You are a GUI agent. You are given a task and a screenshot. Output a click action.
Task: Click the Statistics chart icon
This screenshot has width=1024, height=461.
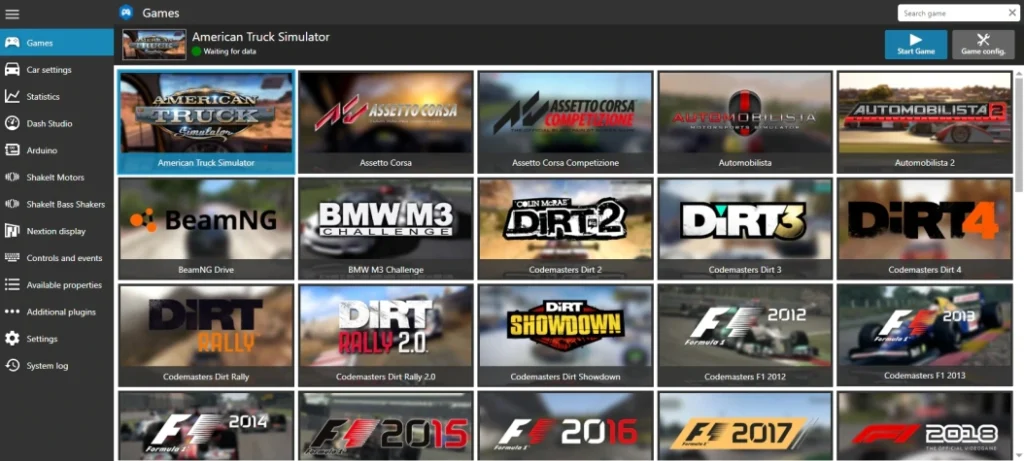tap(12, 96)
